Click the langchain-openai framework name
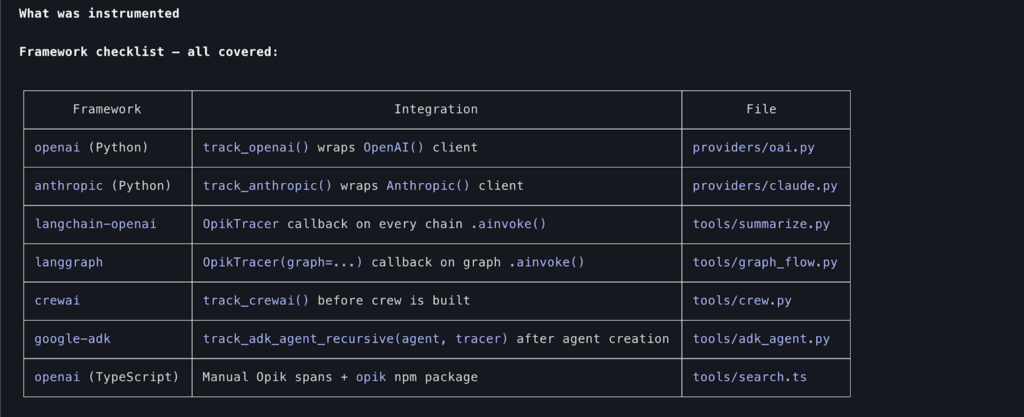 (96, 224)
